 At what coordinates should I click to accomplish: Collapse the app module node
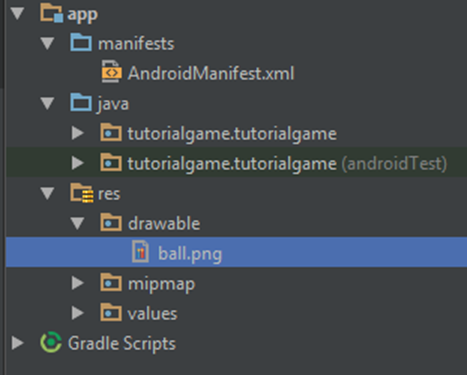(17, 14)
